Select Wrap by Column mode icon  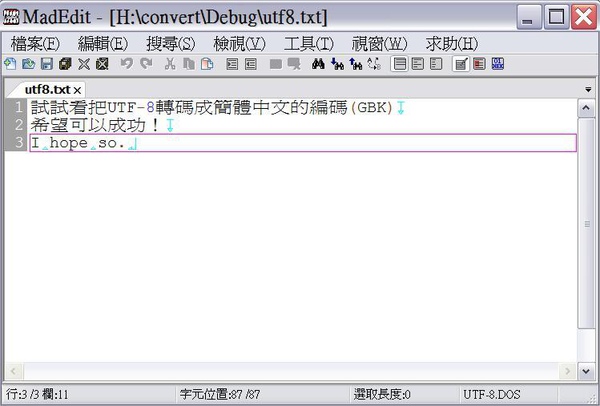436,64
